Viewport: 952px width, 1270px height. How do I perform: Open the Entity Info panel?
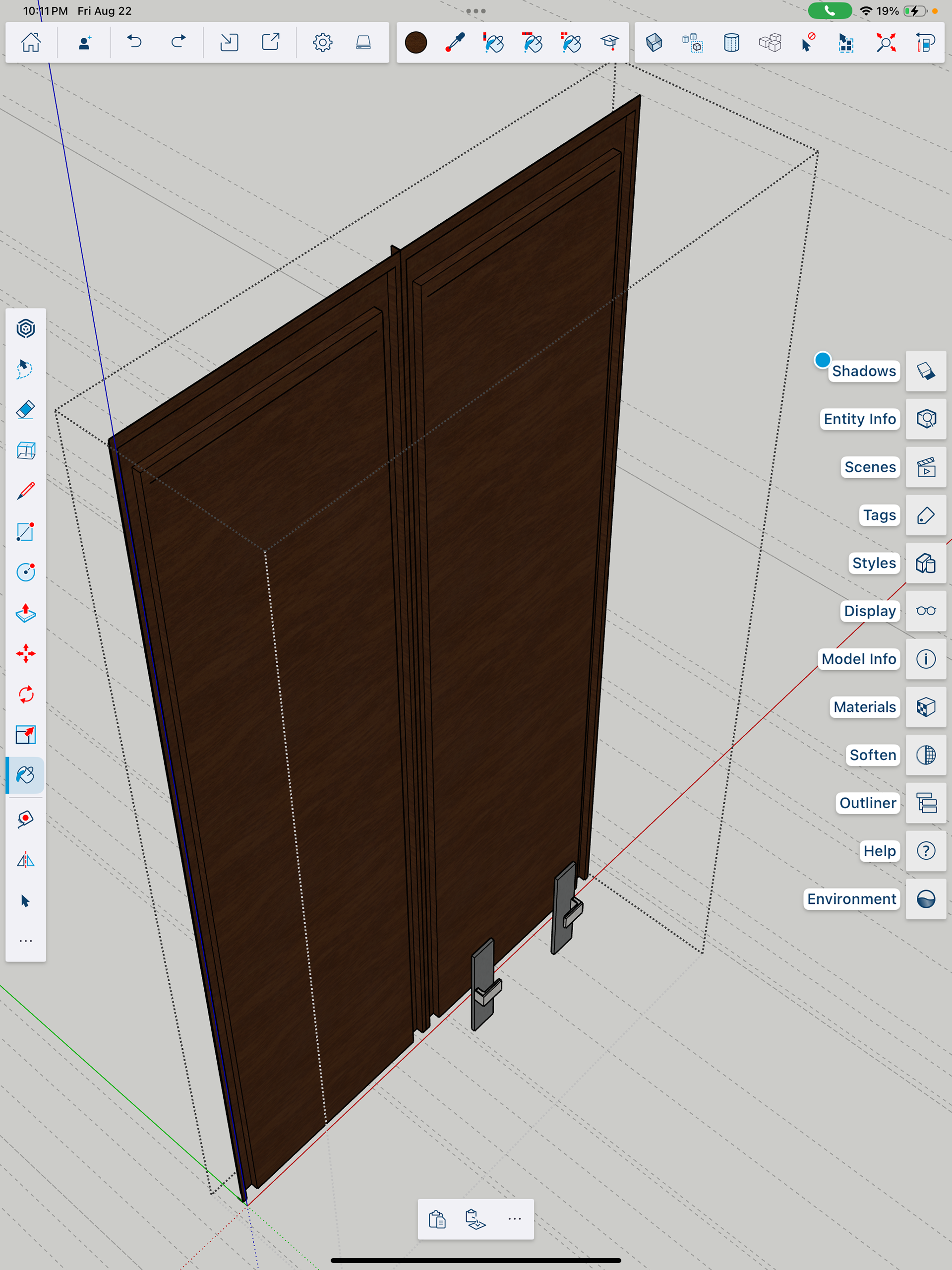pyautogui.click(x=926, y=419)
